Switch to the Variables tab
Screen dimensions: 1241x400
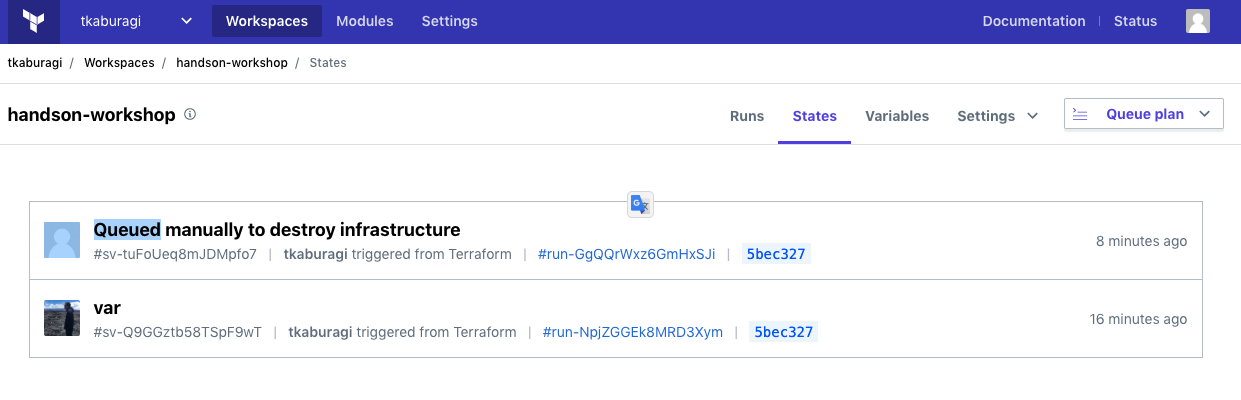(897, 116)
